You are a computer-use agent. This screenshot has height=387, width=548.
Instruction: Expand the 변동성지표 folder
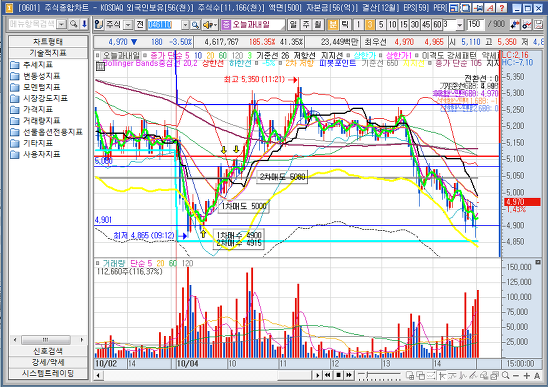point(35,76)
